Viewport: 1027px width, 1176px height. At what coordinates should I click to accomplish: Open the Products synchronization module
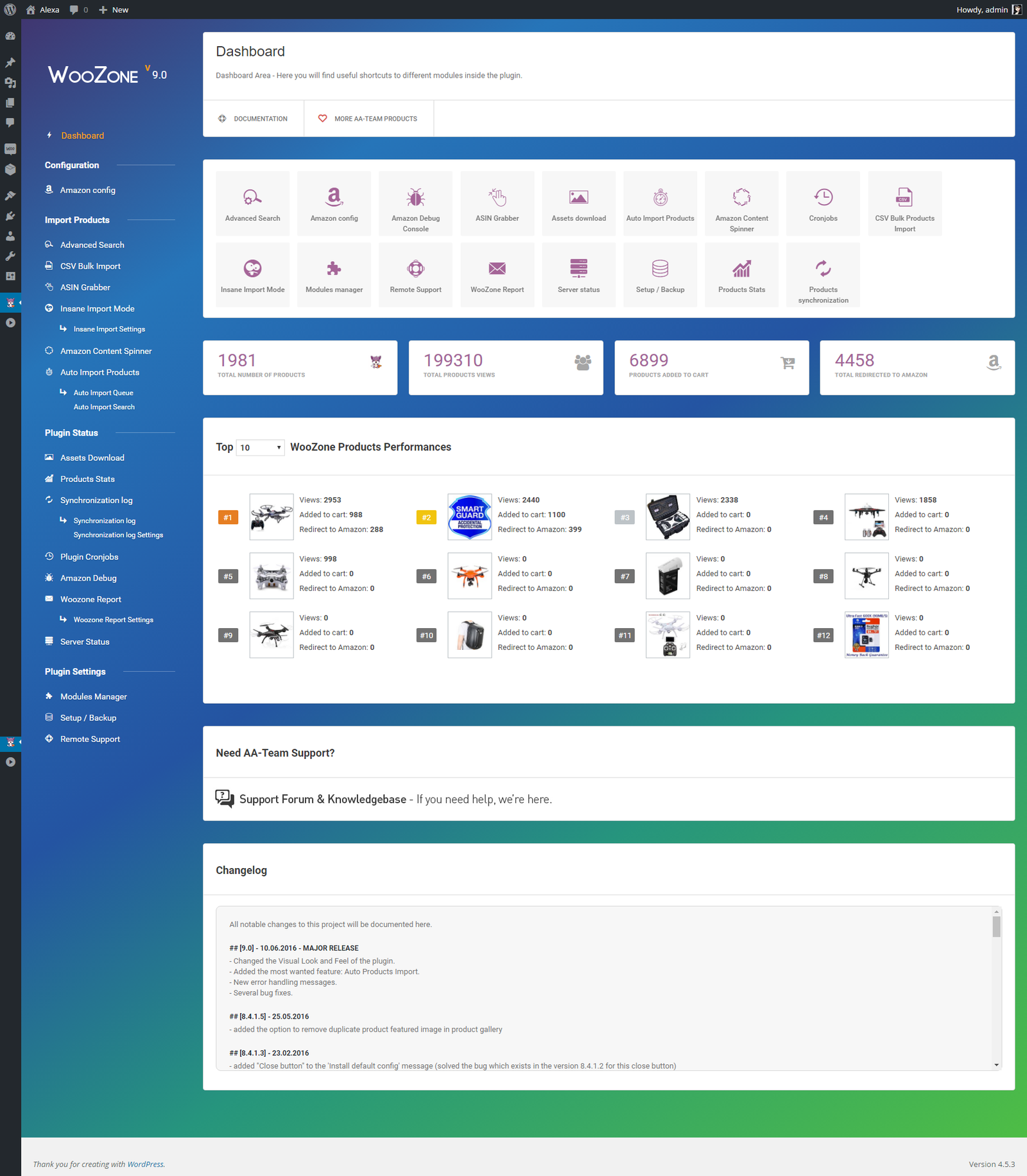[823, 275]
